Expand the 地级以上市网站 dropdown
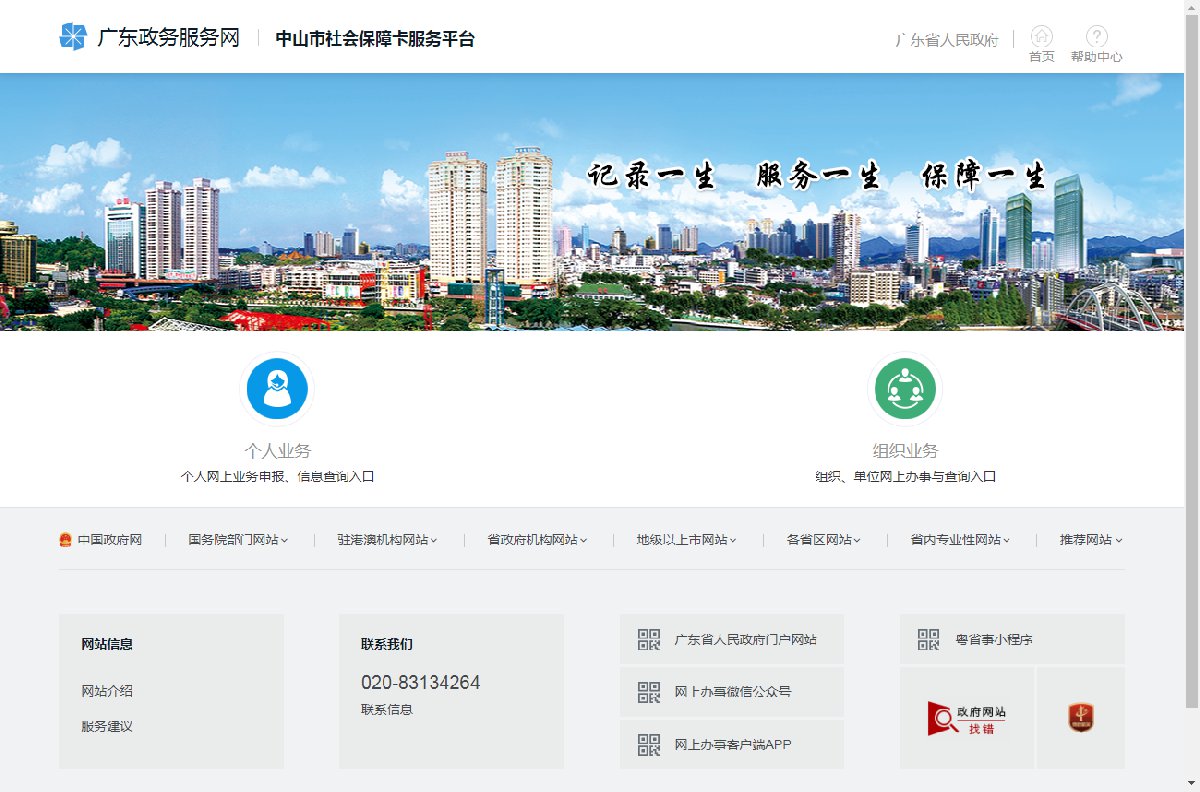Viewport: 1200px width, 792px height. pyautogui.click(x=687, y=540)
